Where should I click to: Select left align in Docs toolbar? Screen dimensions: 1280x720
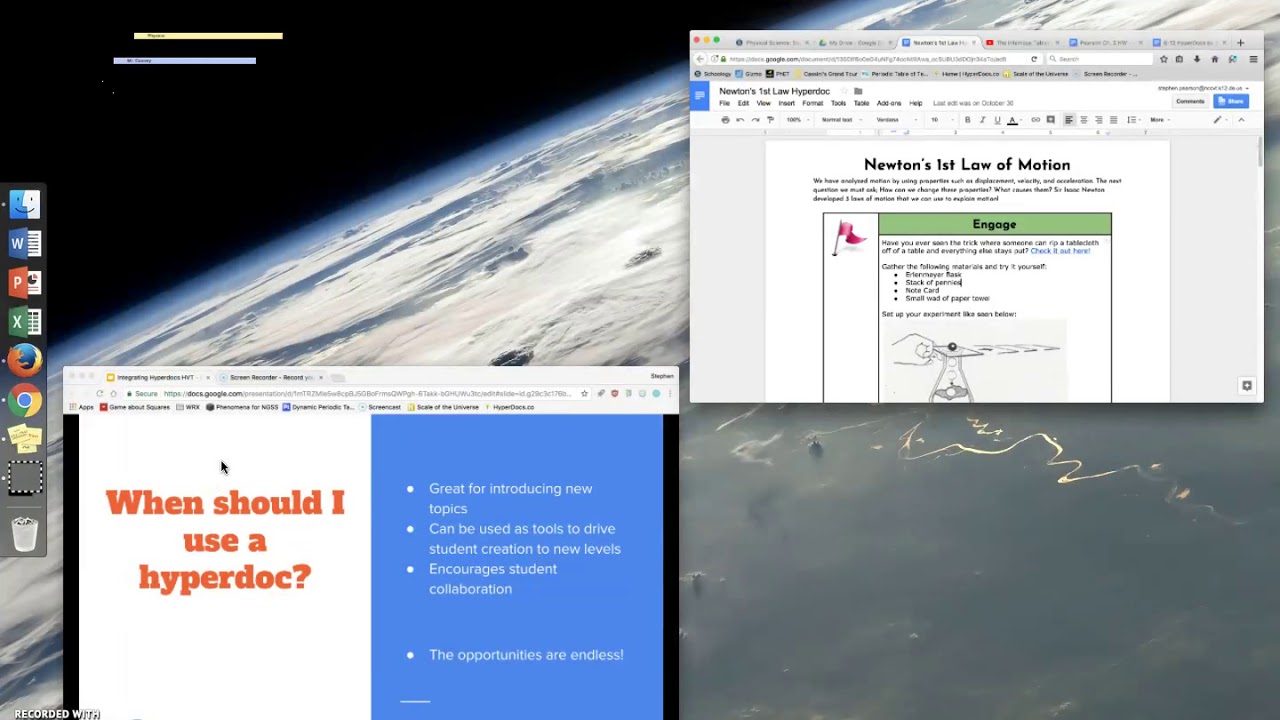tap(1069, 120)
